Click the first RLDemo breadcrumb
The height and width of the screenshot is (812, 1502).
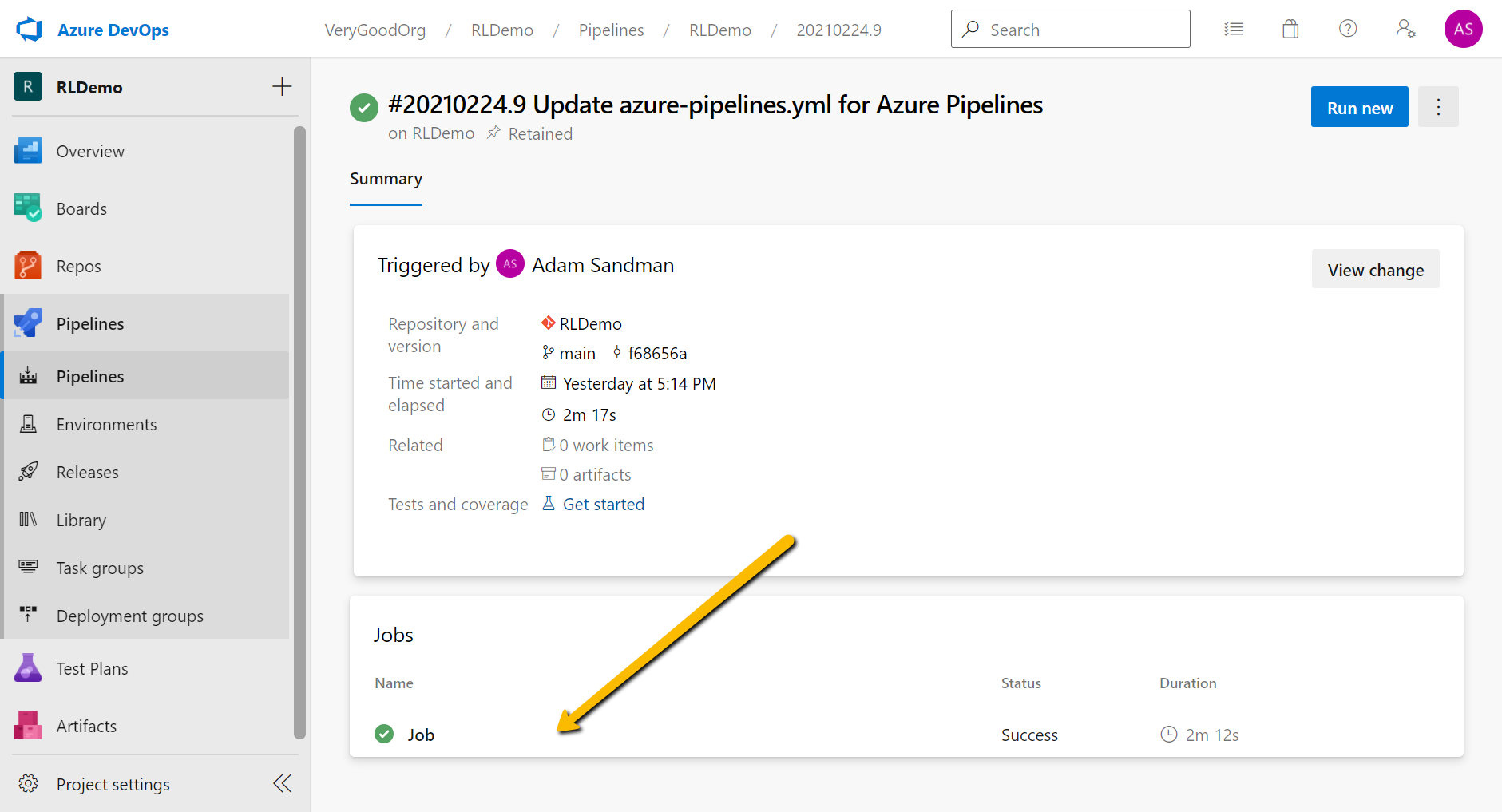point(502,30)
